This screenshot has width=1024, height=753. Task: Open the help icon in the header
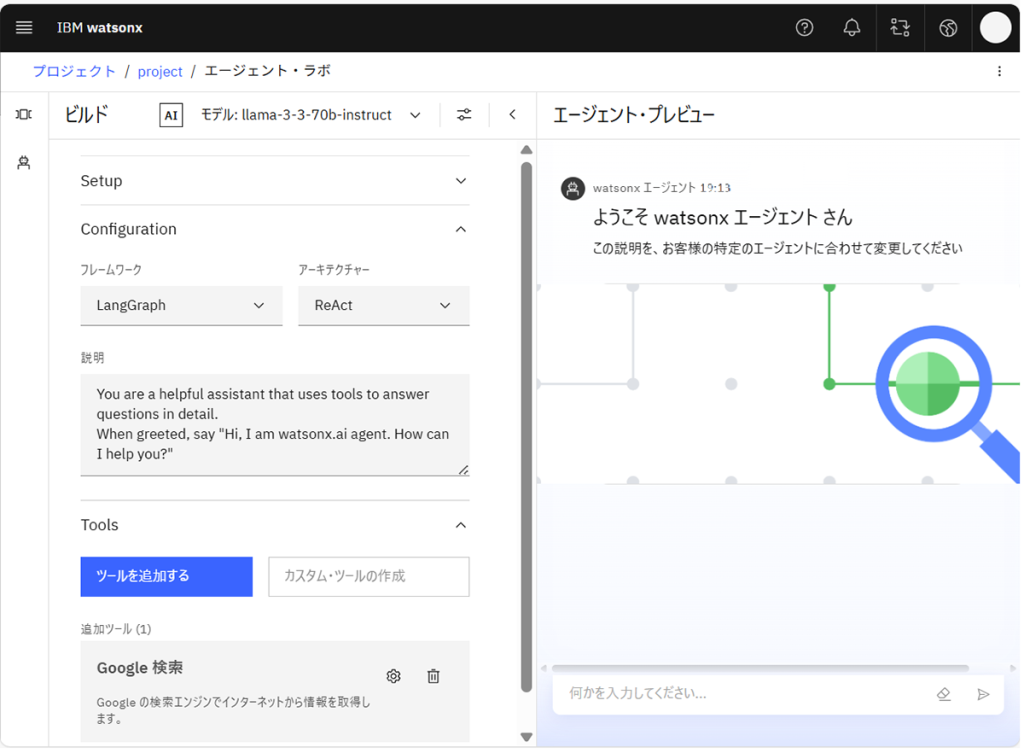pyautogui.click(x=804, y=27)
